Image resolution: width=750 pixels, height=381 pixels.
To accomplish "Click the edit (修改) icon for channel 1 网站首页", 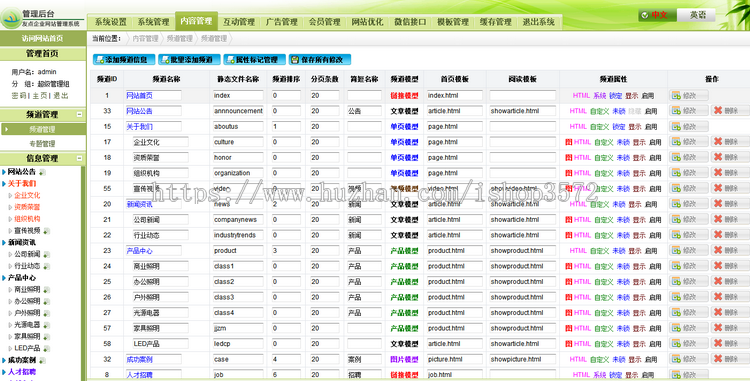I will point(676,96).
